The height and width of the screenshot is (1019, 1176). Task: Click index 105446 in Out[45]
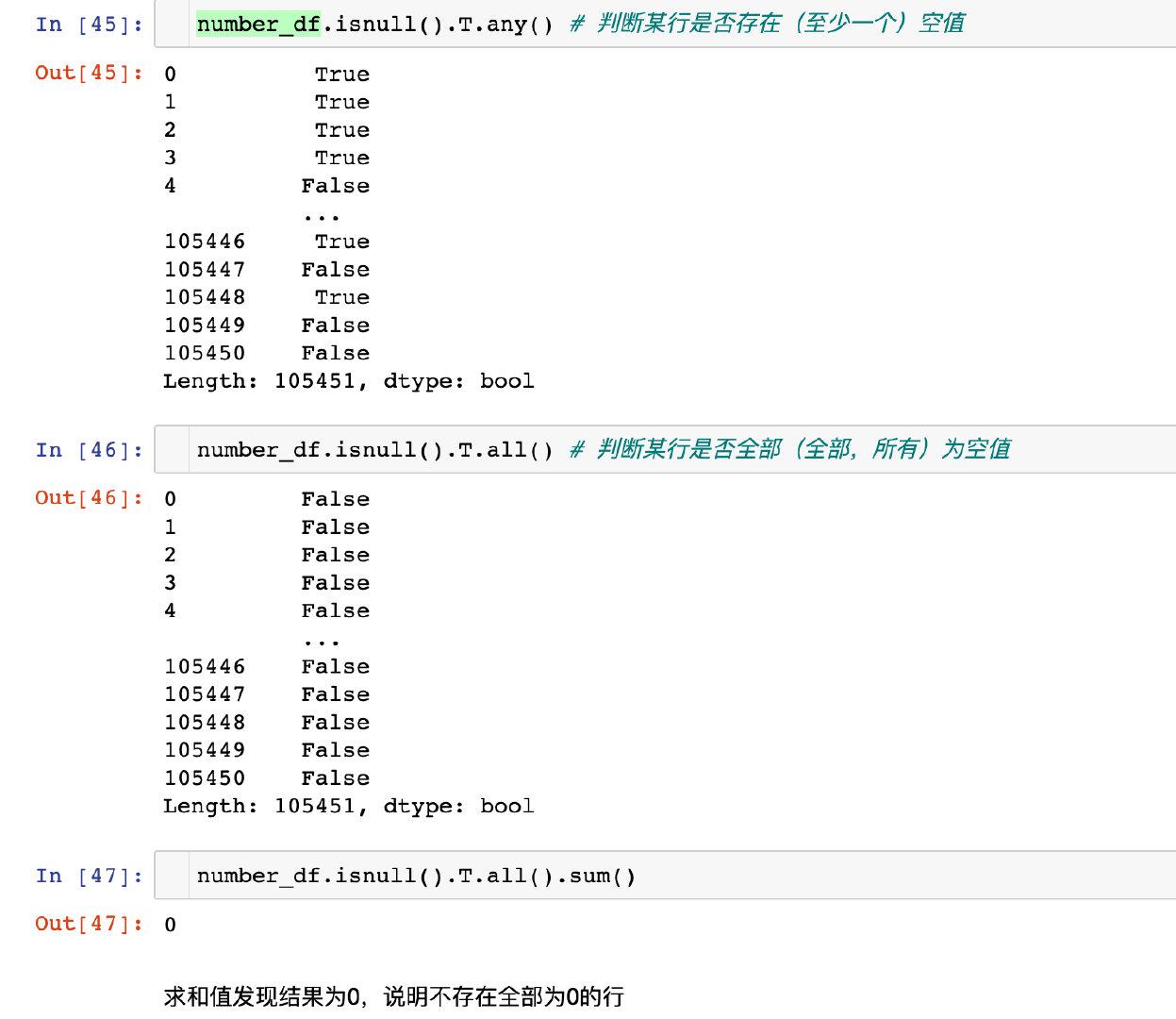pos(205,242)
